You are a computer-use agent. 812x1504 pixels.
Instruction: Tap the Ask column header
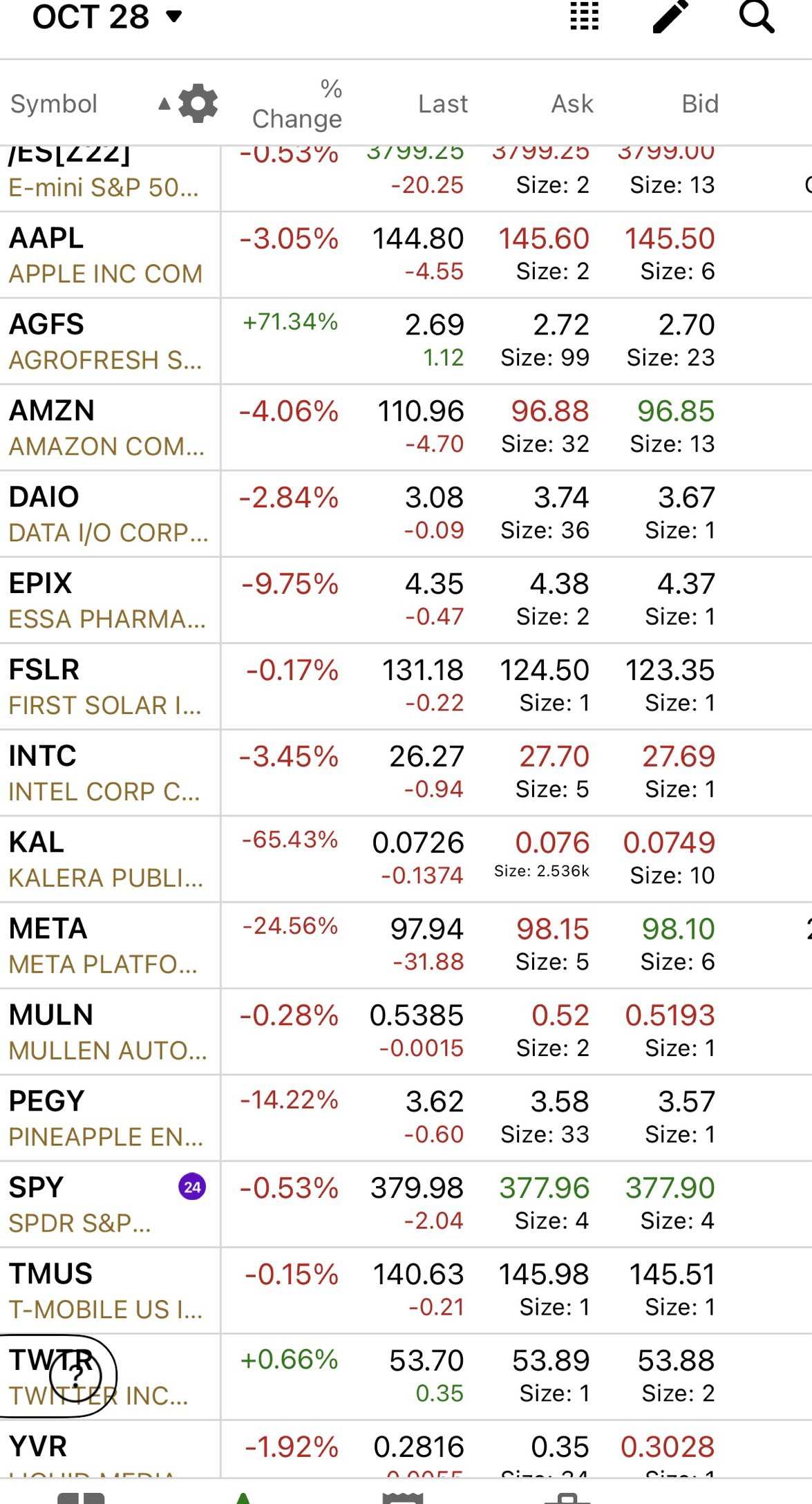tap(572, 104)
